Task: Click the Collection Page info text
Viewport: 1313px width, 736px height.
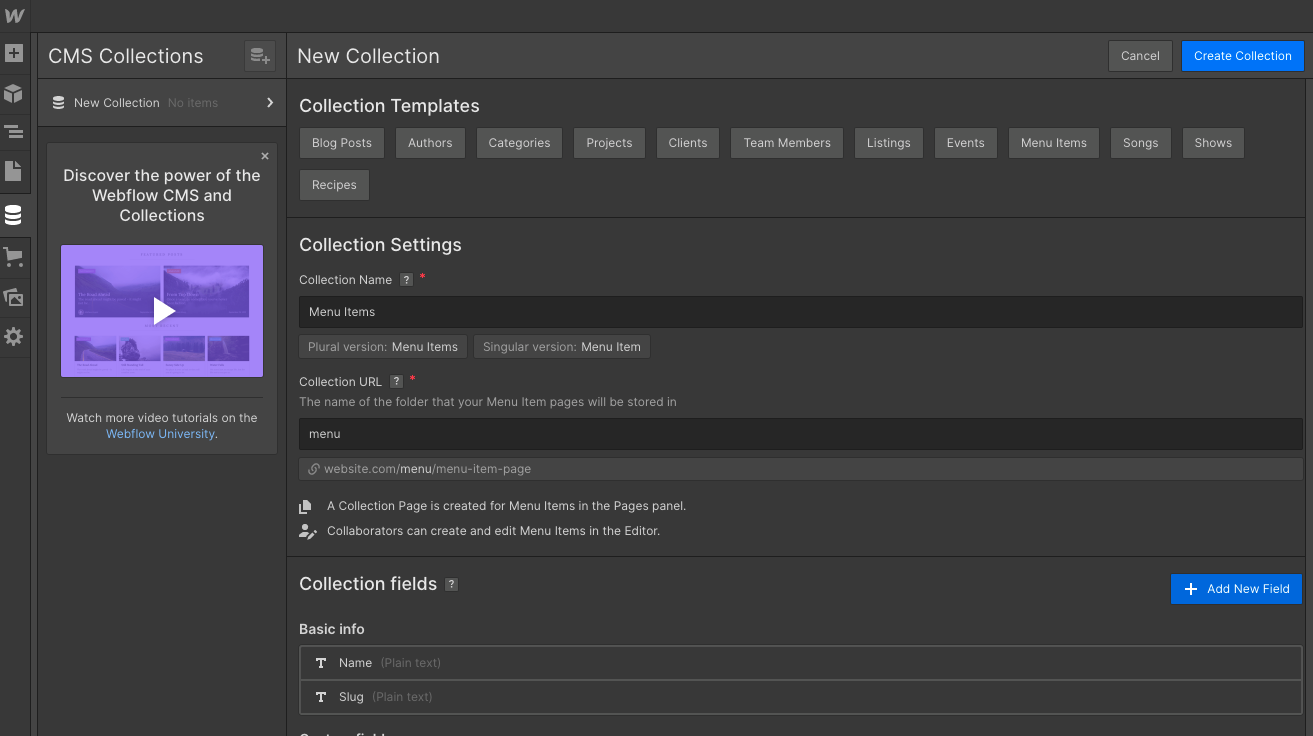Action: coord(506,506)
